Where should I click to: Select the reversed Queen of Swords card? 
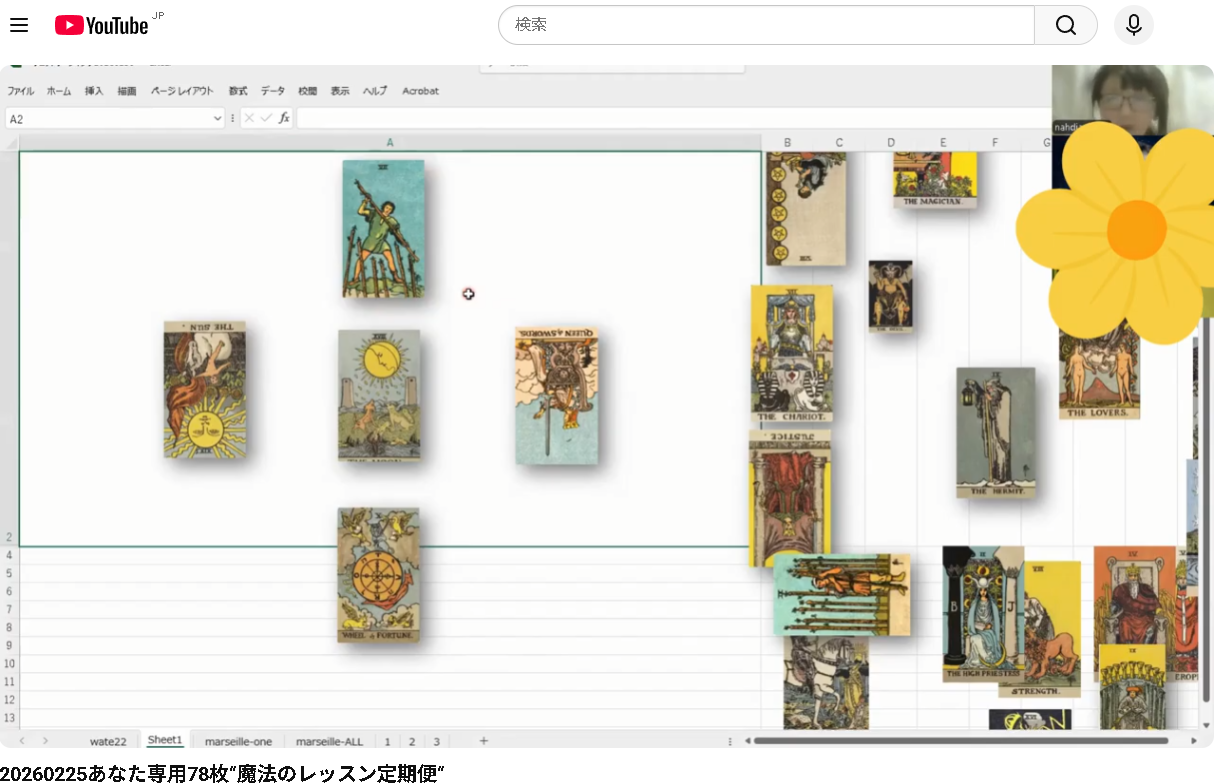[557, 396]
